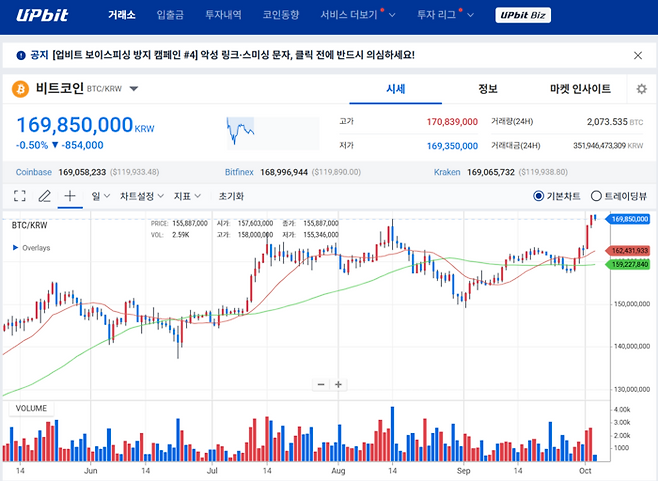Viewport: 658px width, 481px height.
Task: Click the 초기화 reset button
Action: (x=231, y=196)
